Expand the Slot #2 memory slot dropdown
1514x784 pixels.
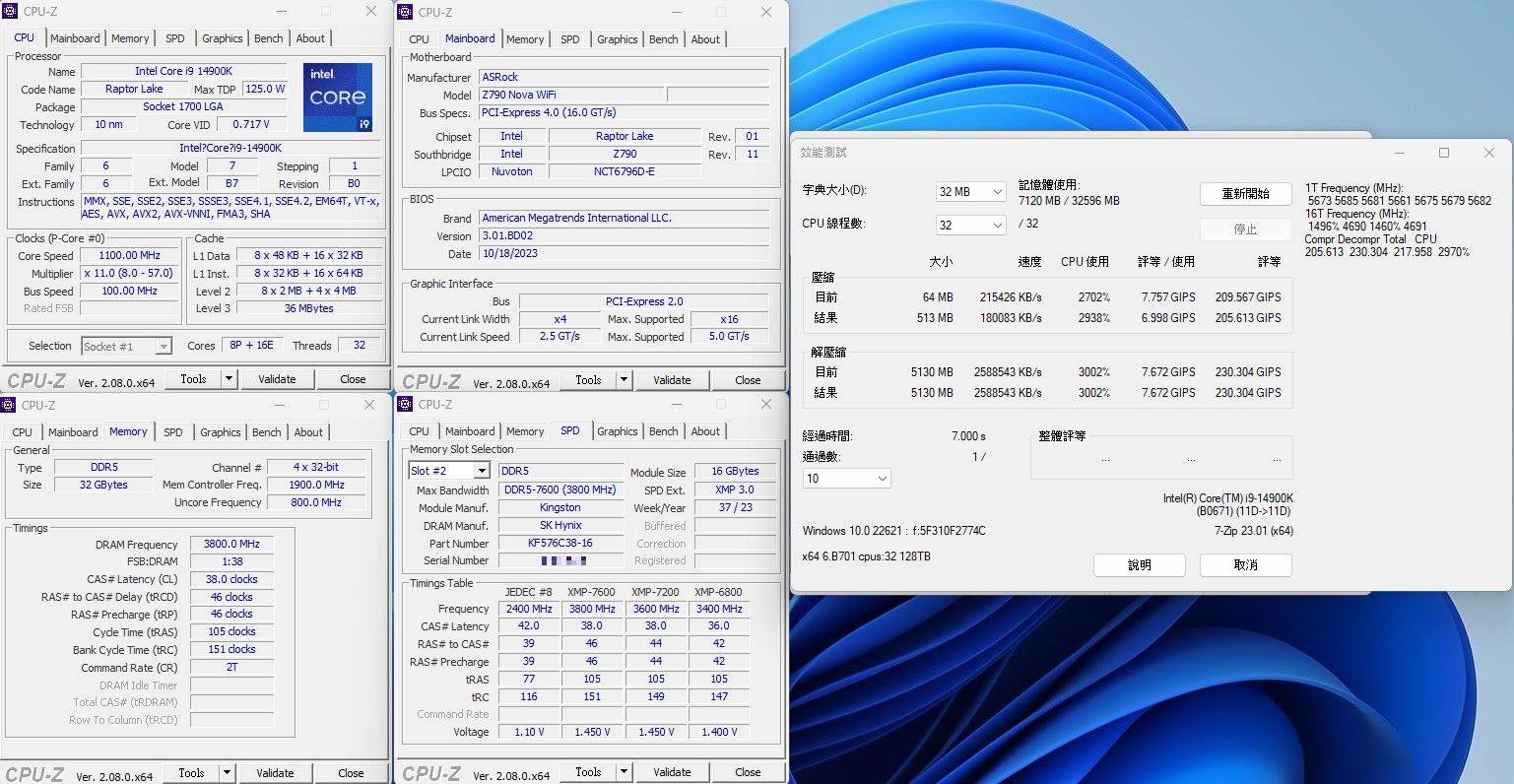481,471
